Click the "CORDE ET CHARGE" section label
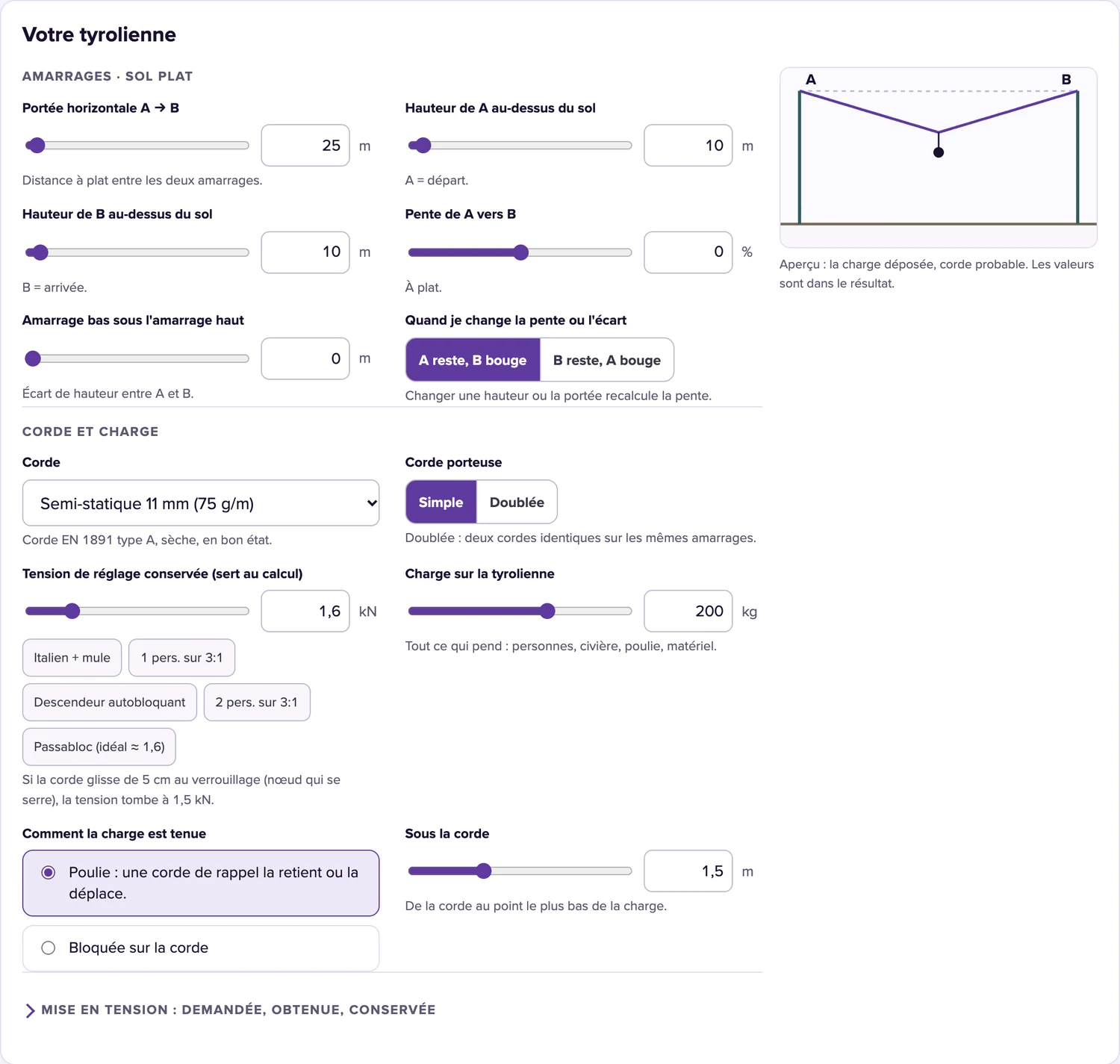 pos(90,432)
